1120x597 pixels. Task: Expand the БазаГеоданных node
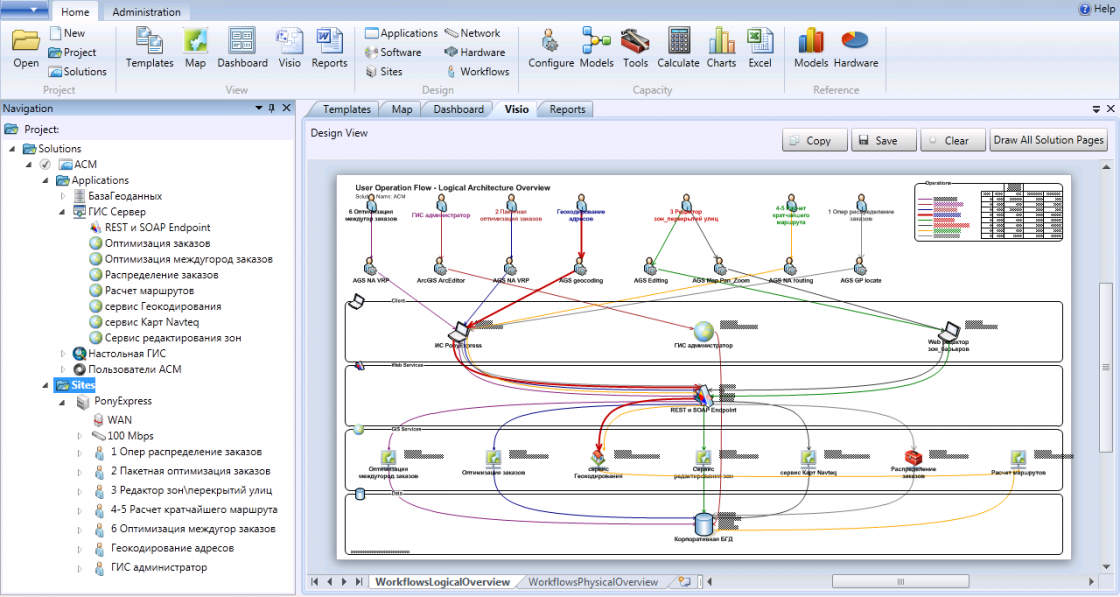pos(63,196)
